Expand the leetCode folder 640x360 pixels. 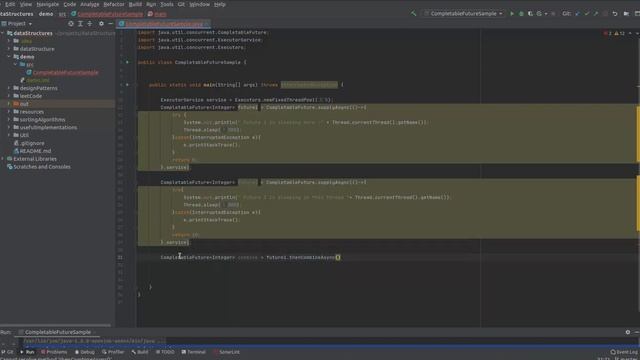tap(9, 96)
